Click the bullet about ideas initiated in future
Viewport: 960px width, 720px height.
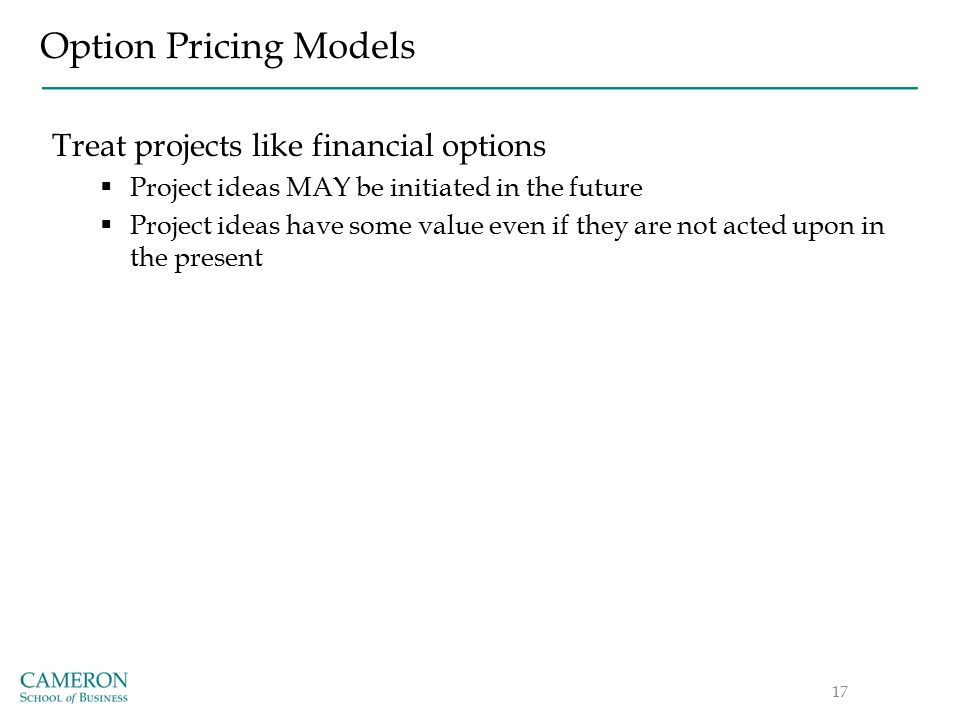pyautogui.click(x=386, y=187)
